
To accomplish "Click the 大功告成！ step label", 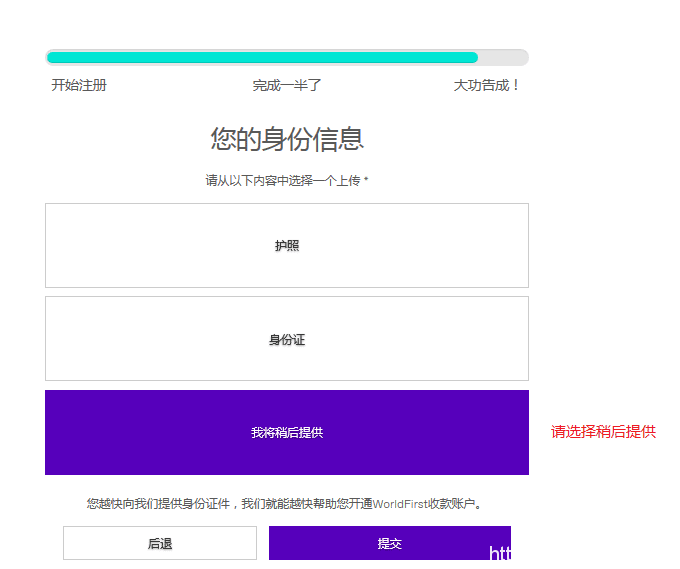I will [x=486, y=85].
